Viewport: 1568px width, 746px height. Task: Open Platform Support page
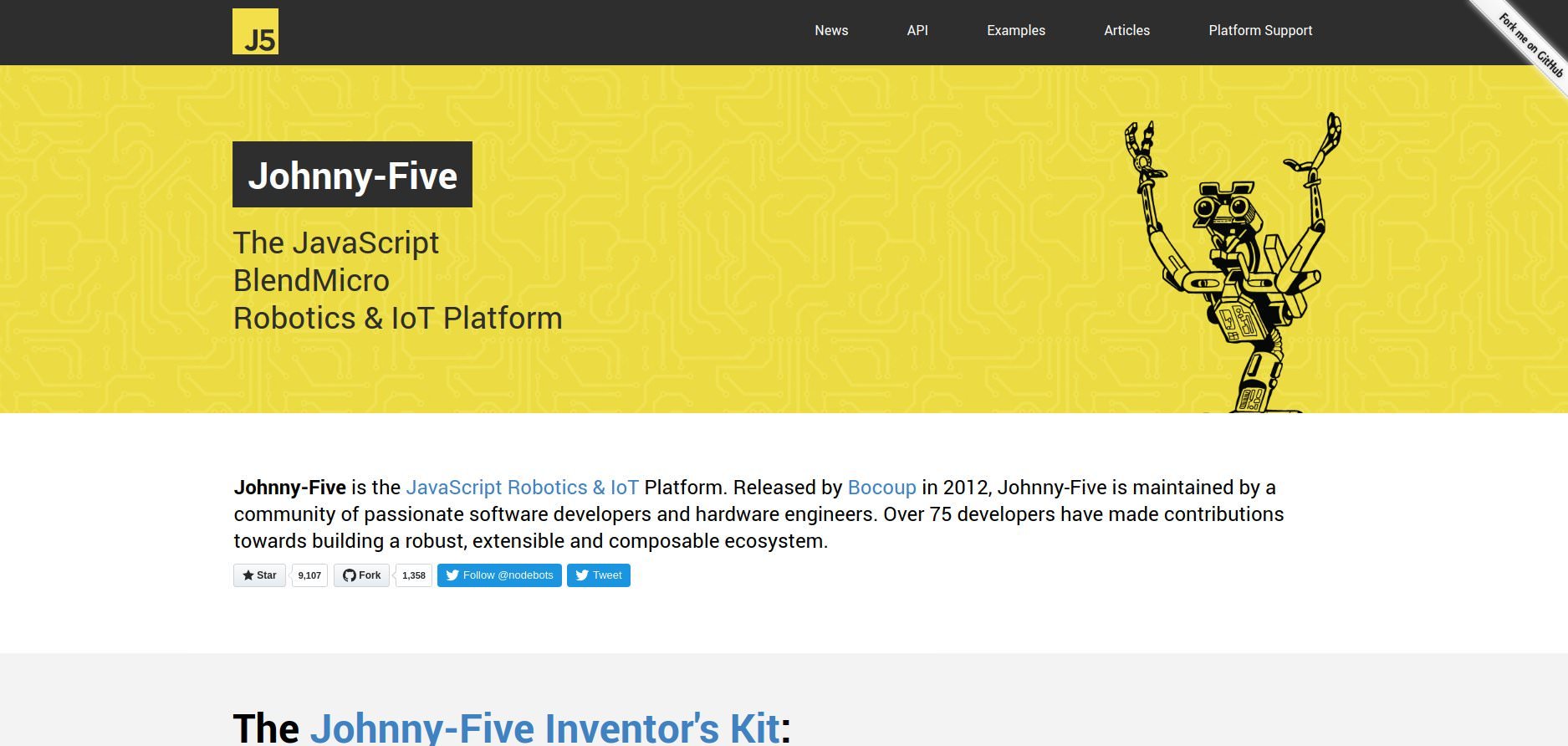(1260, 30)
